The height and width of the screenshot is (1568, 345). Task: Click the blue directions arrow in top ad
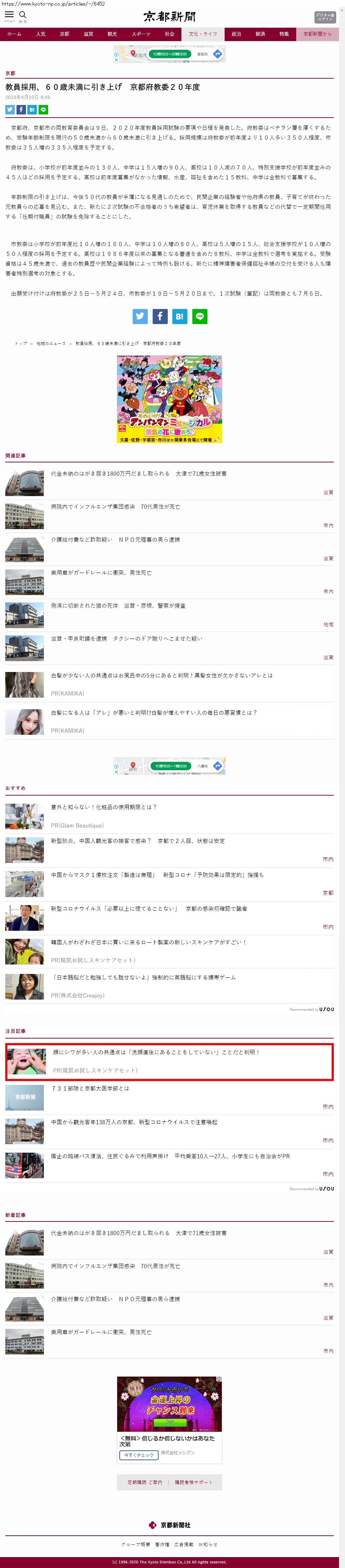(x=217, y=54)
